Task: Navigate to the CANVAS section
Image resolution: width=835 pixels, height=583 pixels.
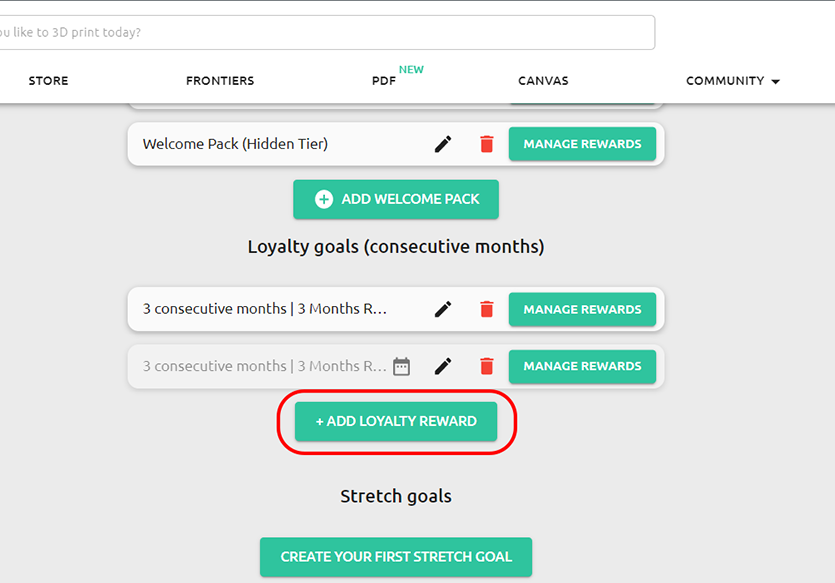Action: (x=543, y=80)
